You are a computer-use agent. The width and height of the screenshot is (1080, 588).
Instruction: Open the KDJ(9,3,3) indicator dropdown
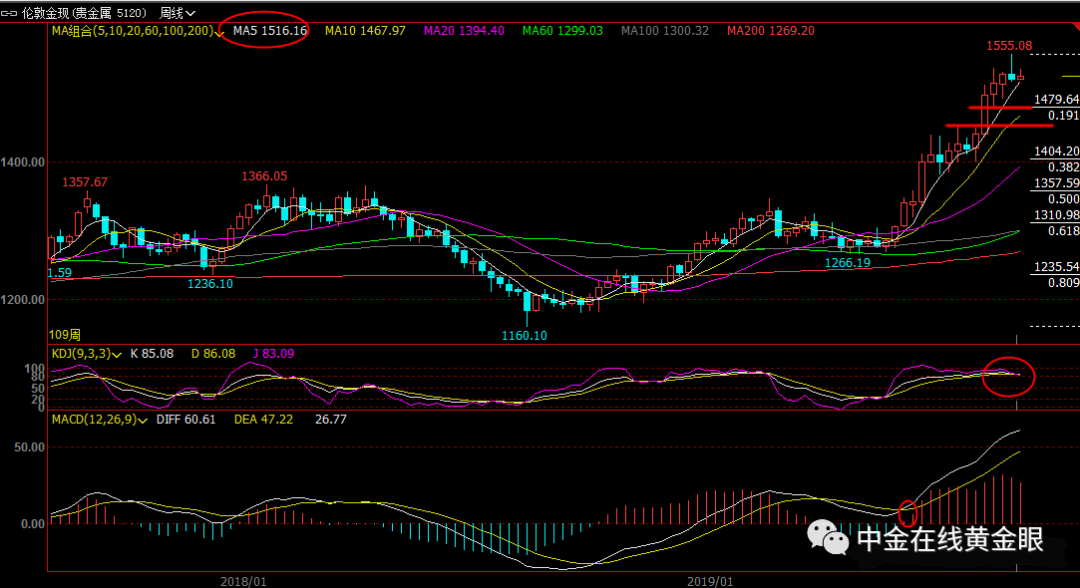click(x=116, y=355)
